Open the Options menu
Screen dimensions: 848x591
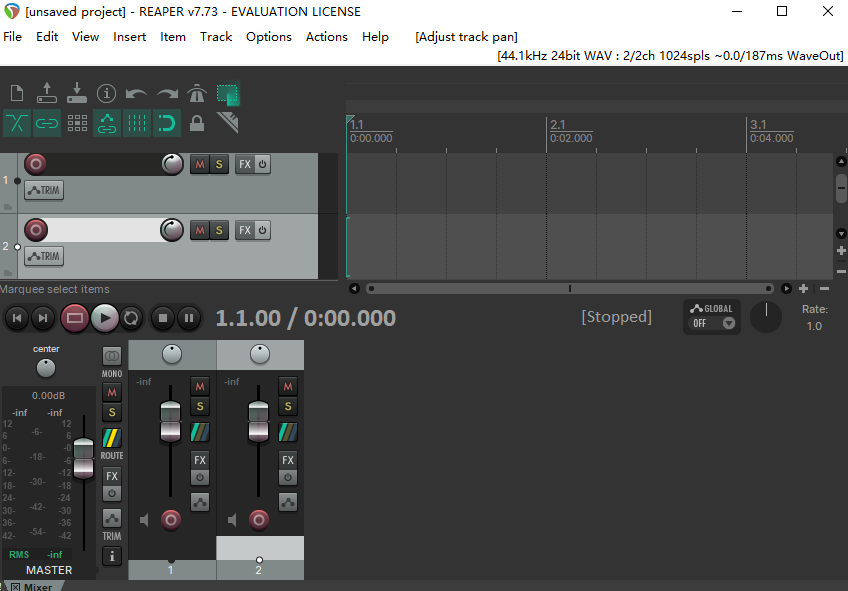coord(269,37)
